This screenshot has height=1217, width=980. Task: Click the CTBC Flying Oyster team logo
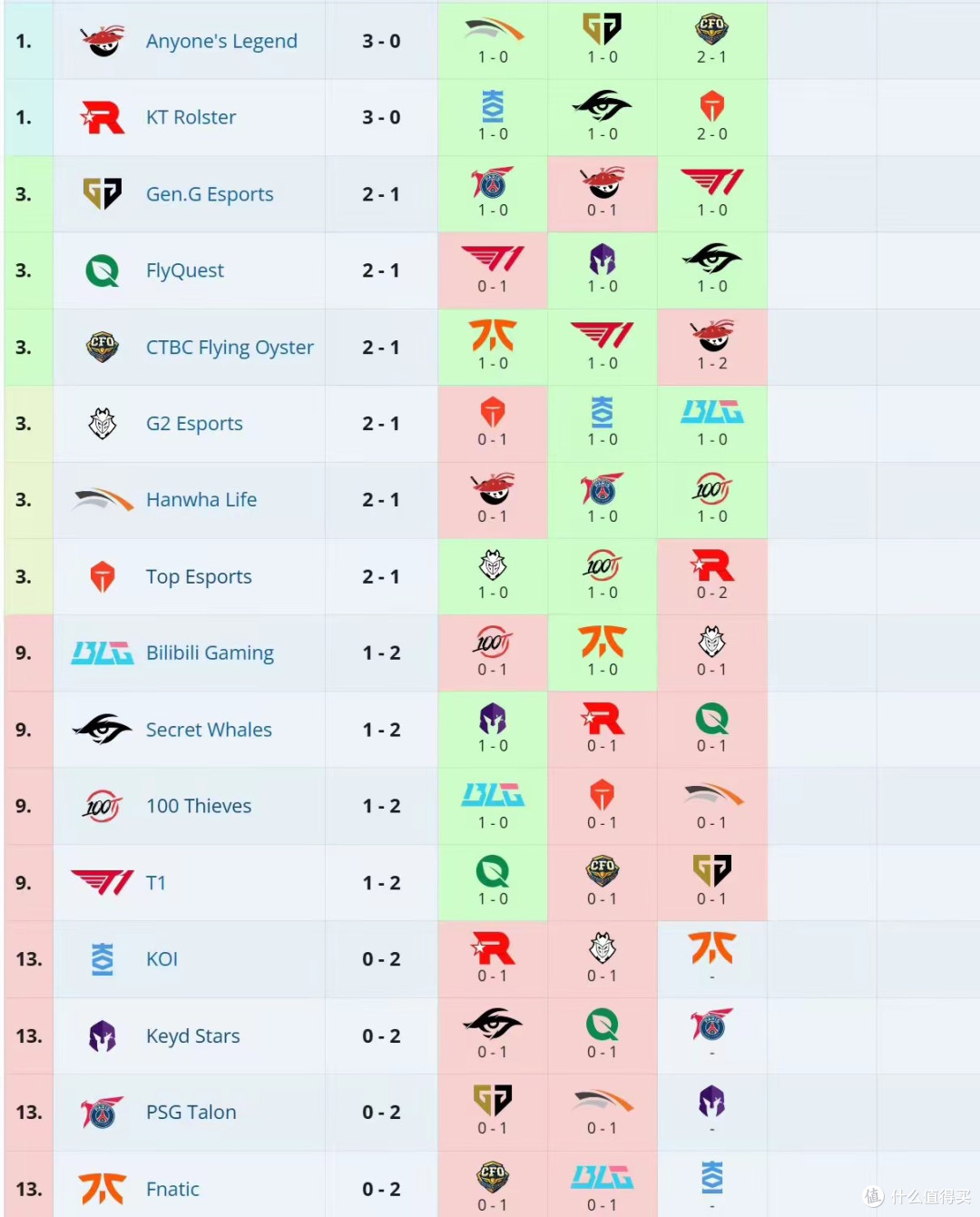tap(103, 347)
